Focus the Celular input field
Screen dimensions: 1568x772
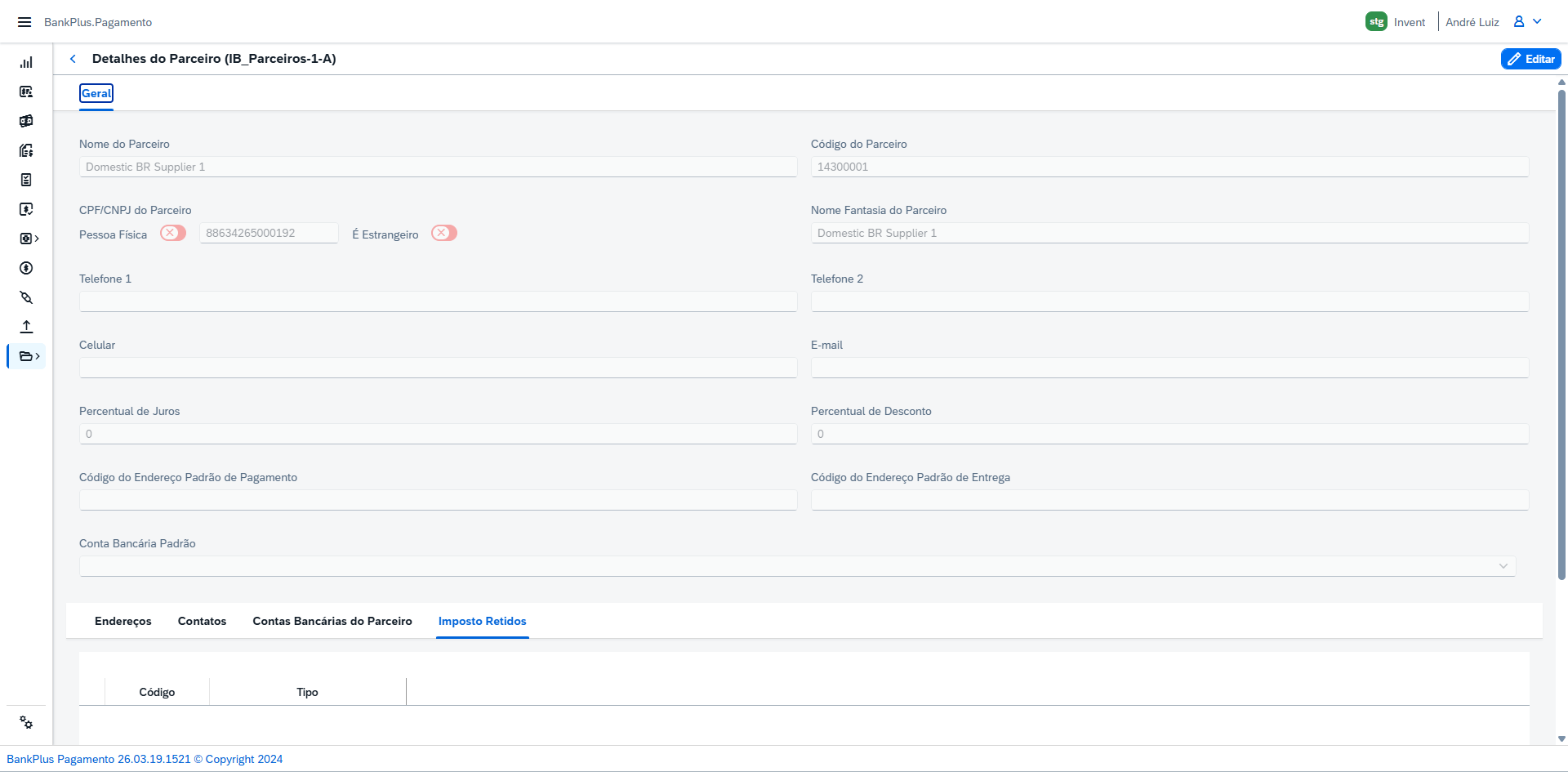pos(438,367)
